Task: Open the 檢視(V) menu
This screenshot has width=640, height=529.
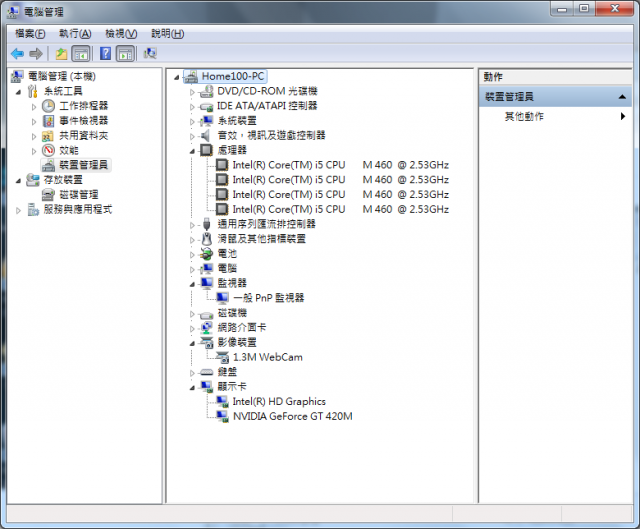Action: [121, 33]
